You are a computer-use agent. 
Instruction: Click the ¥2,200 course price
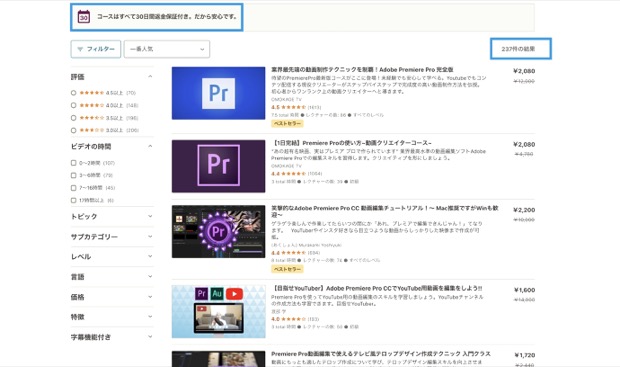[524, 210]
